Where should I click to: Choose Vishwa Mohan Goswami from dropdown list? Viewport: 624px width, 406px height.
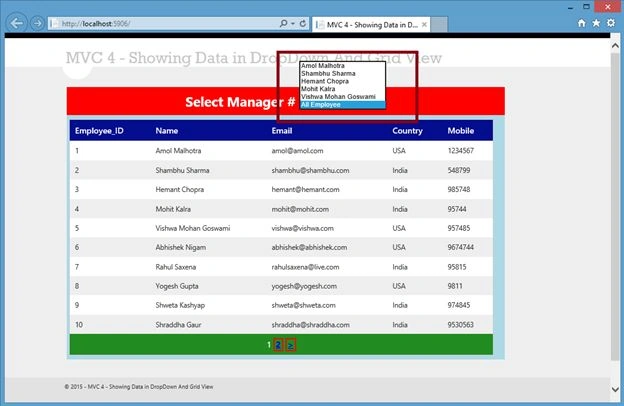click(338, 97)
